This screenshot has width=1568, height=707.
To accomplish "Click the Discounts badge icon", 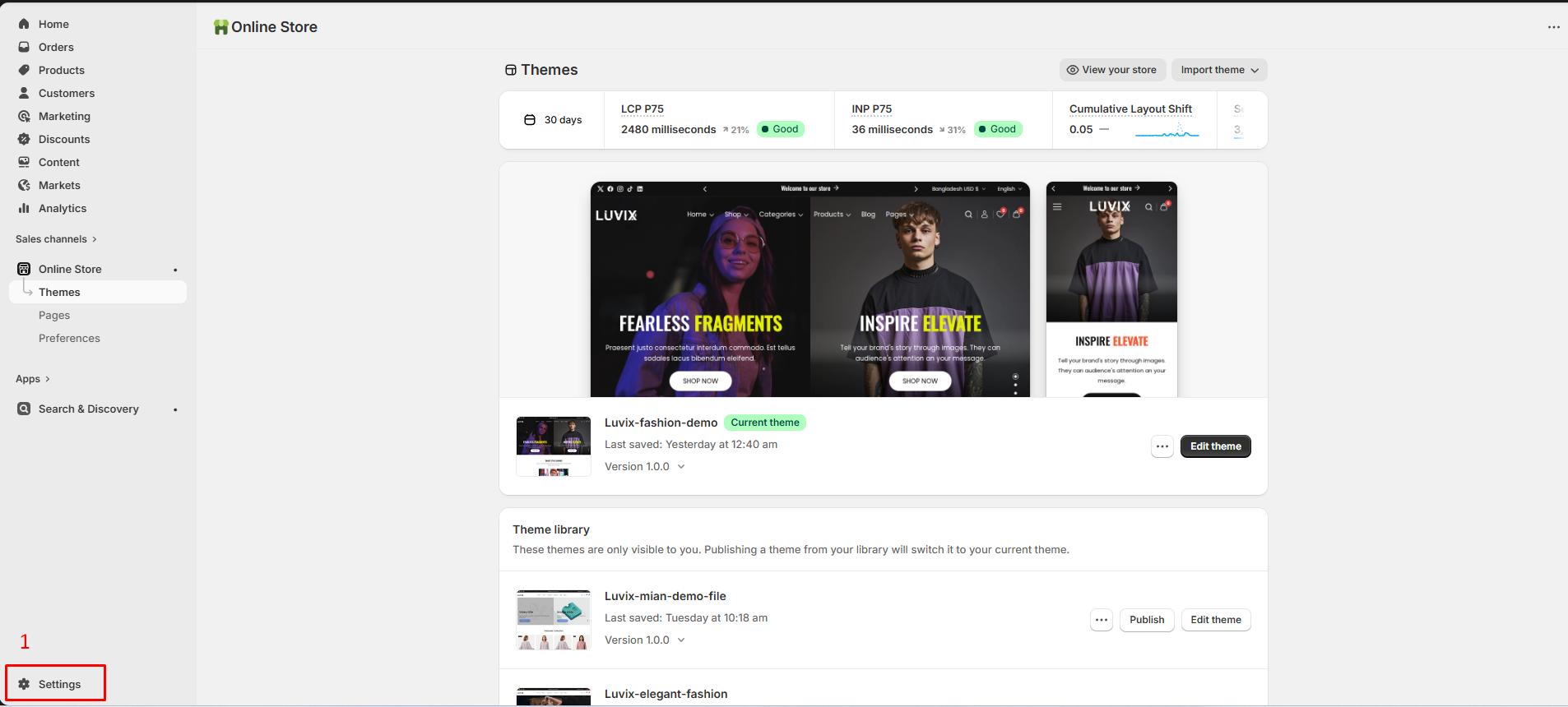I will [x=24, y=139].
